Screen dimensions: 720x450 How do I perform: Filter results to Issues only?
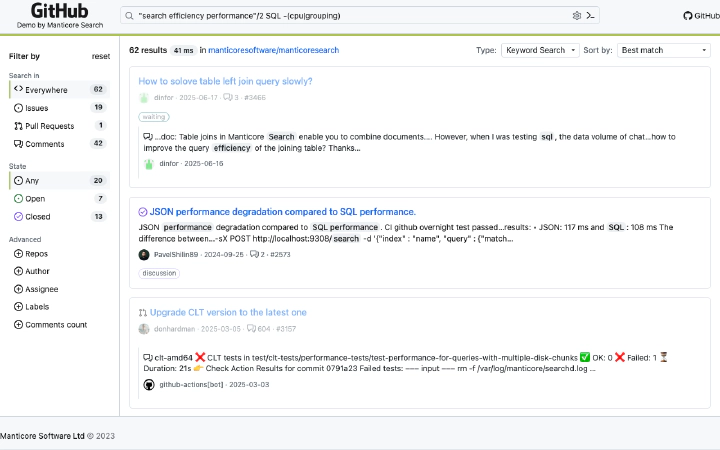click(59, 108)
